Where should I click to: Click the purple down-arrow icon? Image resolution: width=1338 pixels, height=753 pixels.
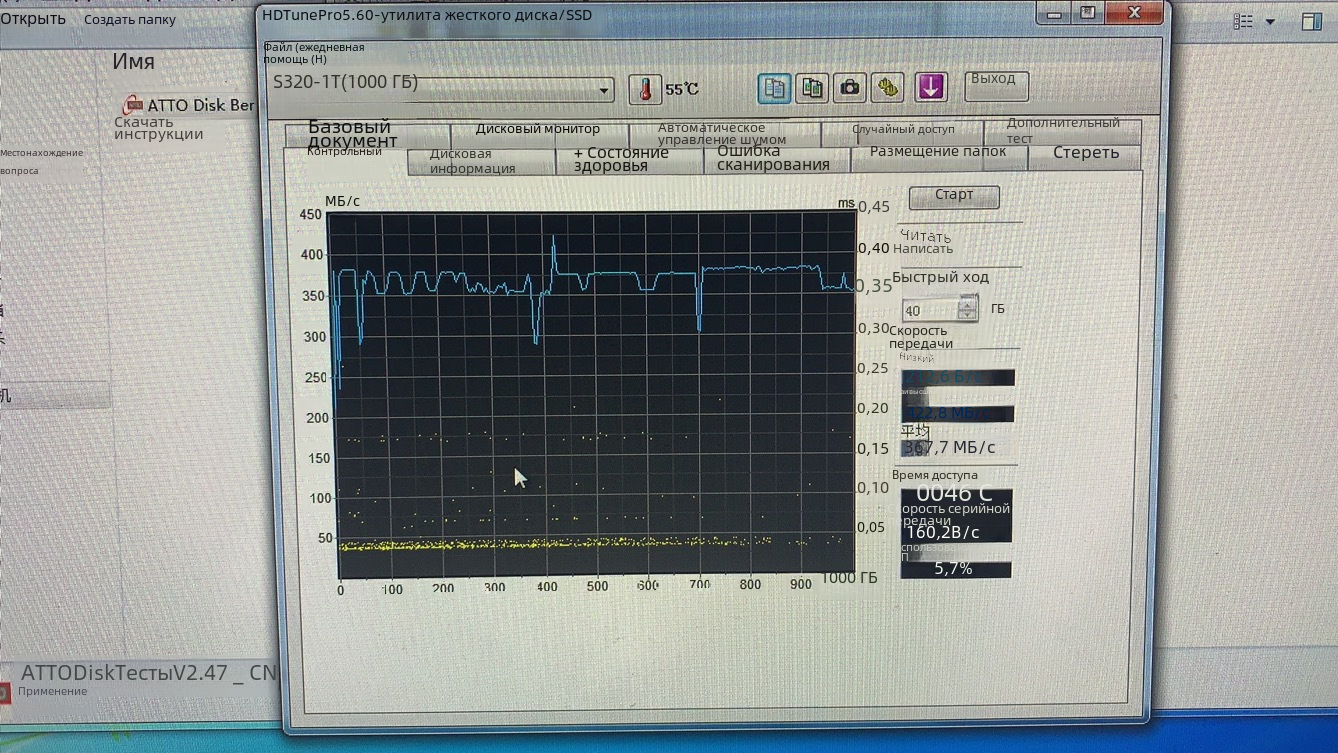coord(930,88)
